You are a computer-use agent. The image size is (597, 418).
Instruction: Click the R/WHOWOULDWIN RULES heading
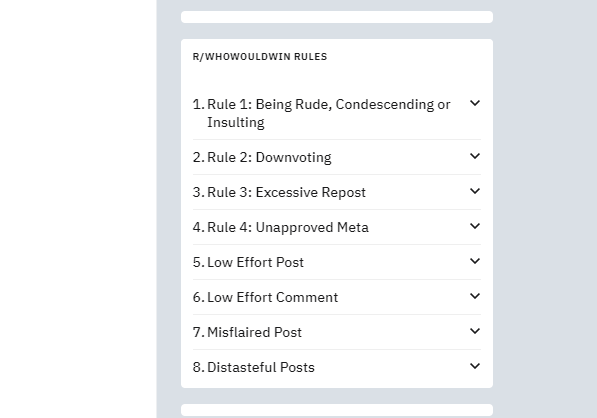point(260,57)
